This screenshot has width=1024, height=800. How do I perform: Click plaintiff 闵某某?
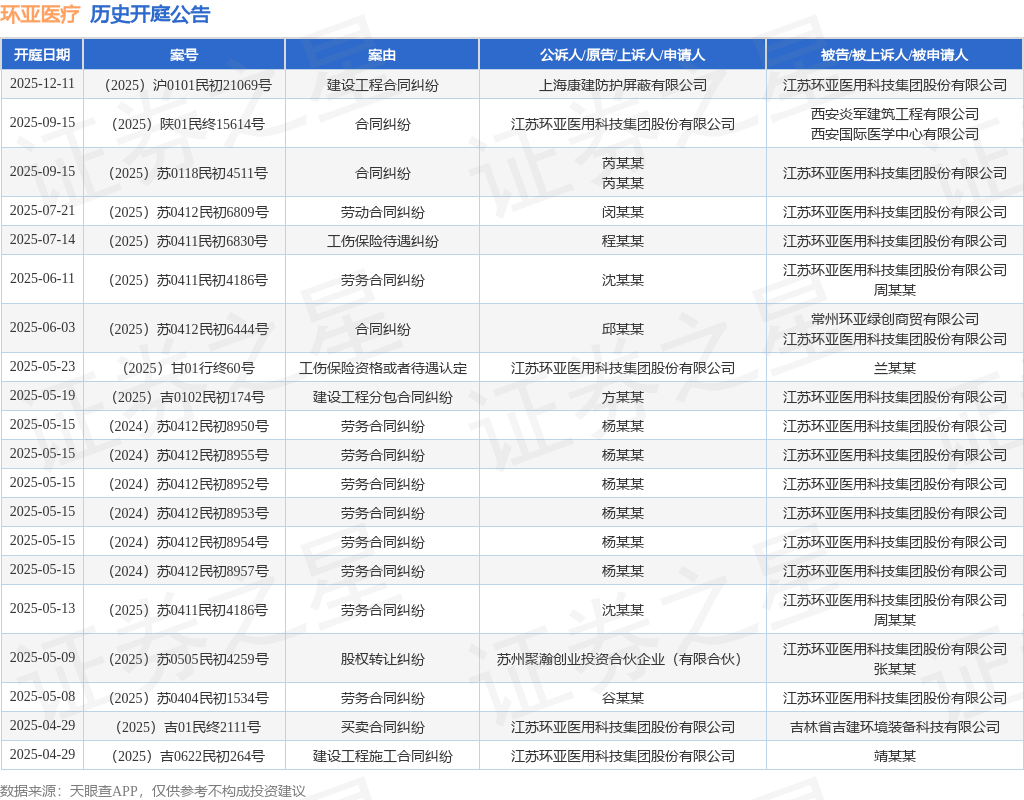point(622,212)
